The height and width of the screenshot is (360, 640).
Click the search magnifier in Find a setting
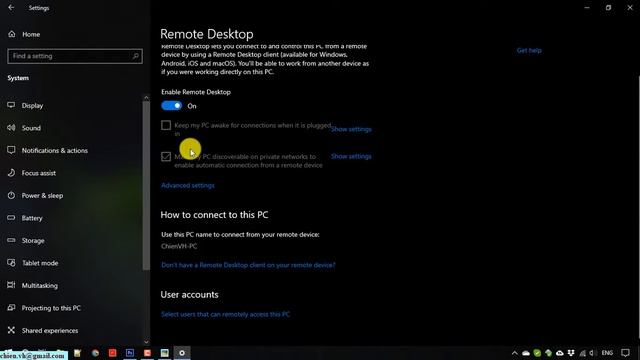(136, 56)
